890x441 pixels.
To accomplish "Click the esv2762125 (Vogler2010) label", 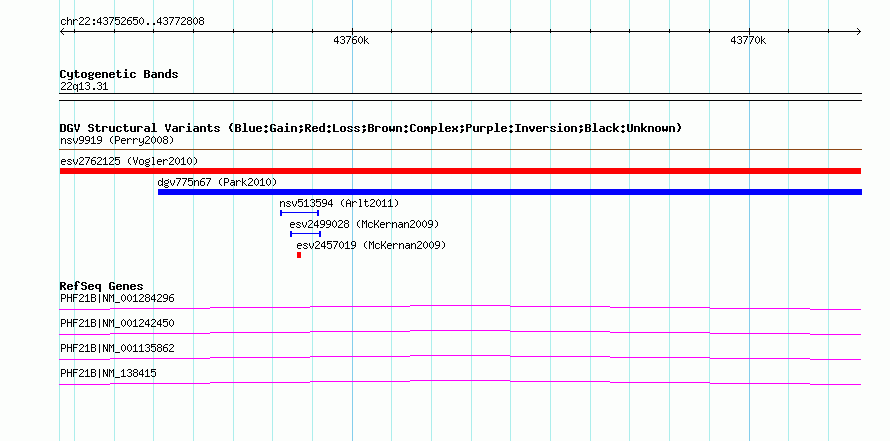I will click(129, 161).
